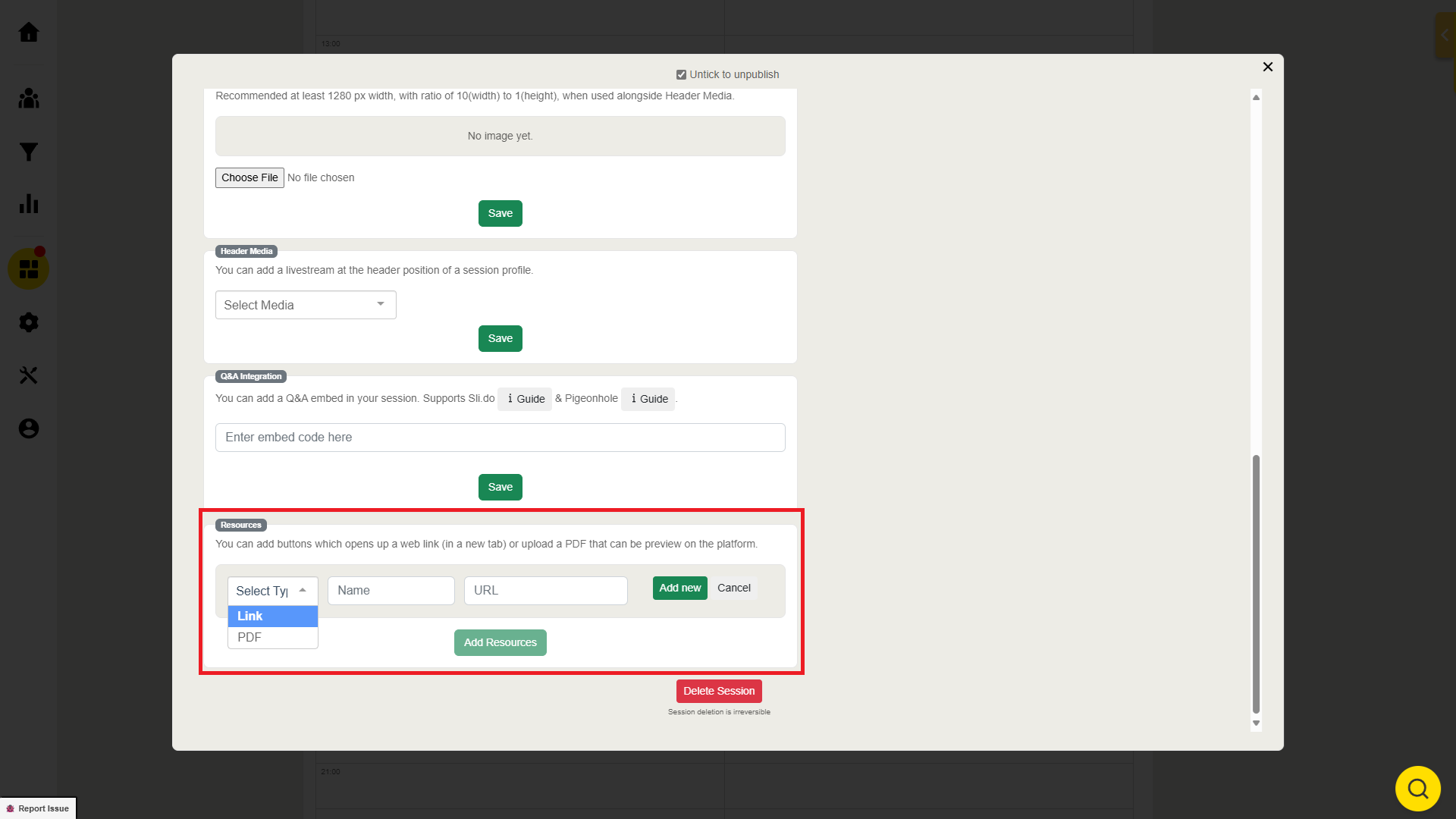Open the gear settings icon
Image resolution: width=1456 pixels, height=819 pixels.
coord(29,322)
